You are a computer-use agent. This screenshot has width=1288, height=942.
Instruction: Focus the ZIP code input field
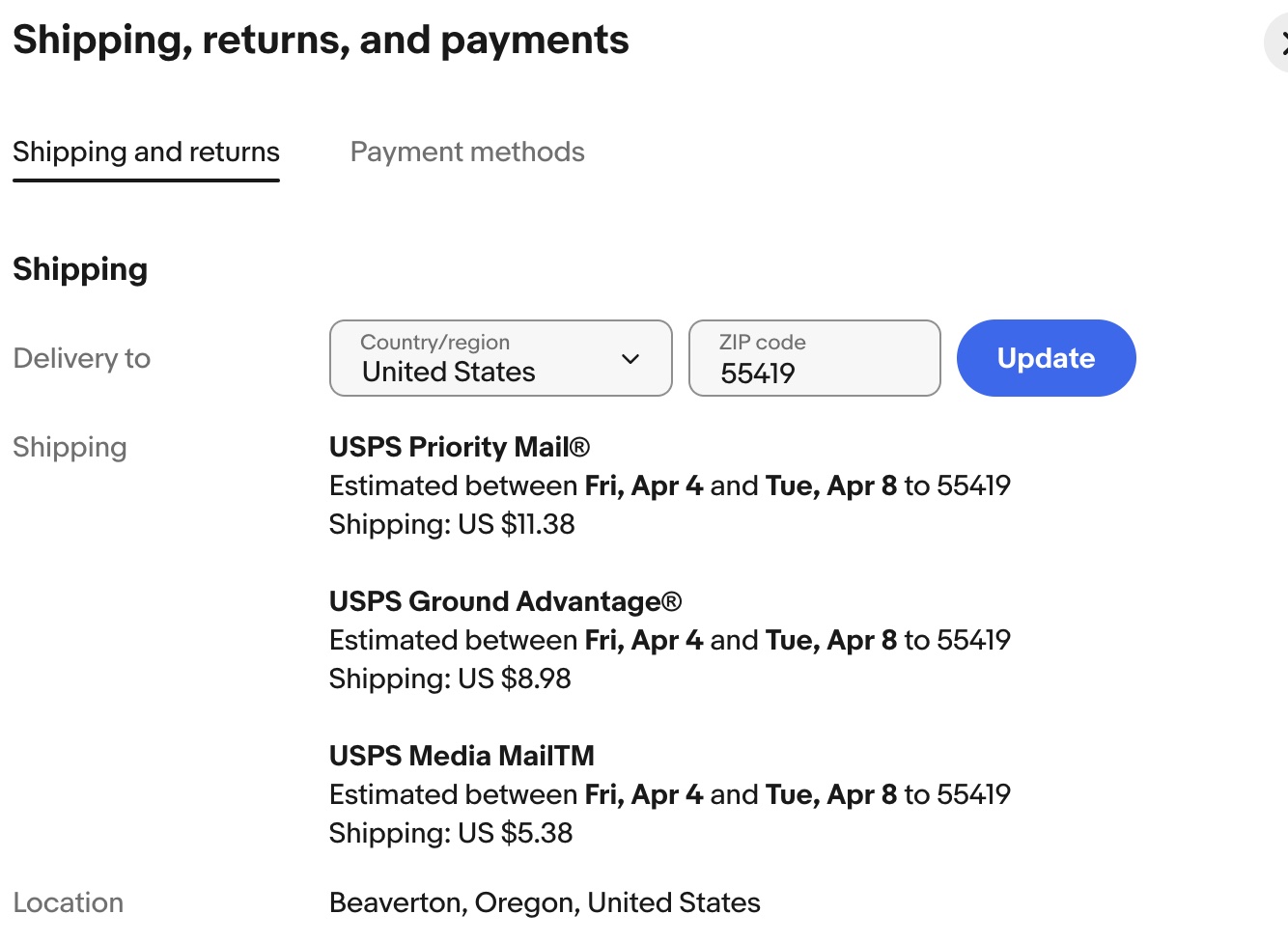815,358
